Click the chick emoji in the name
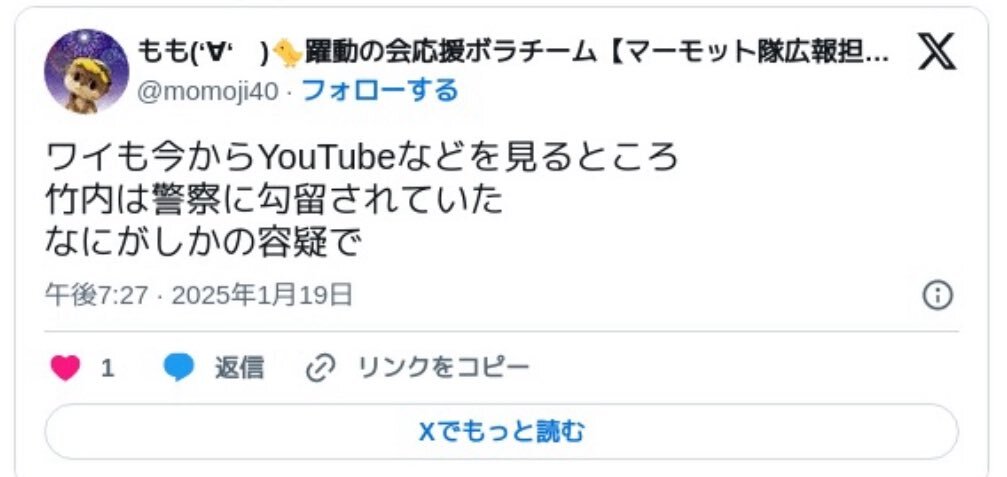 [287, 53]
